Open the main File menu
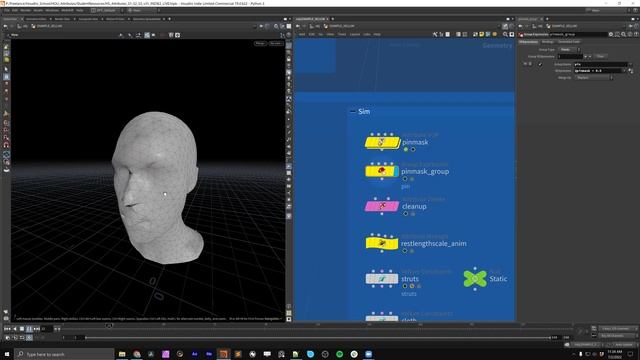 (7, 10)
